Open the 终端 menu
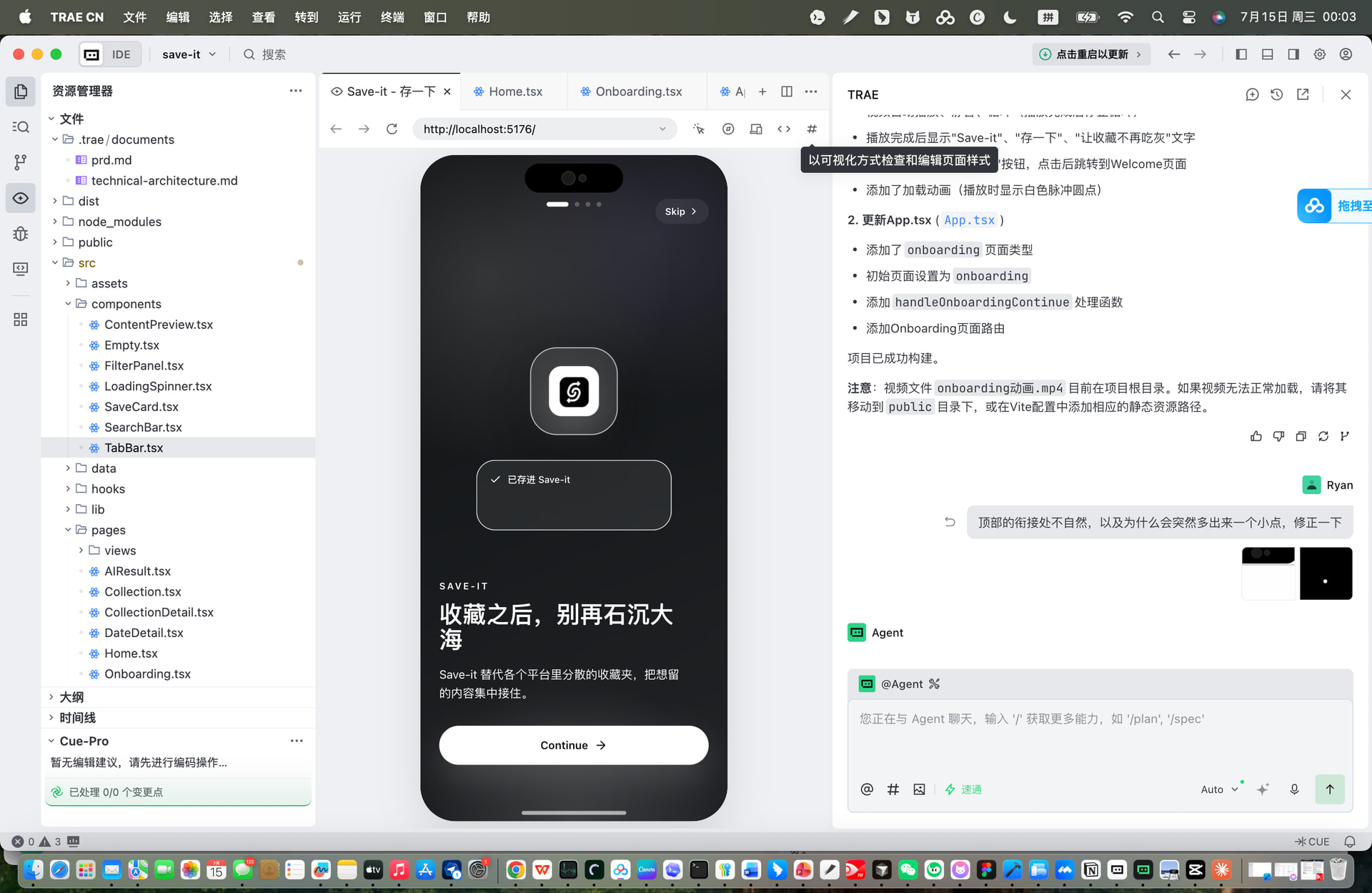 click(x=392, y=17)
